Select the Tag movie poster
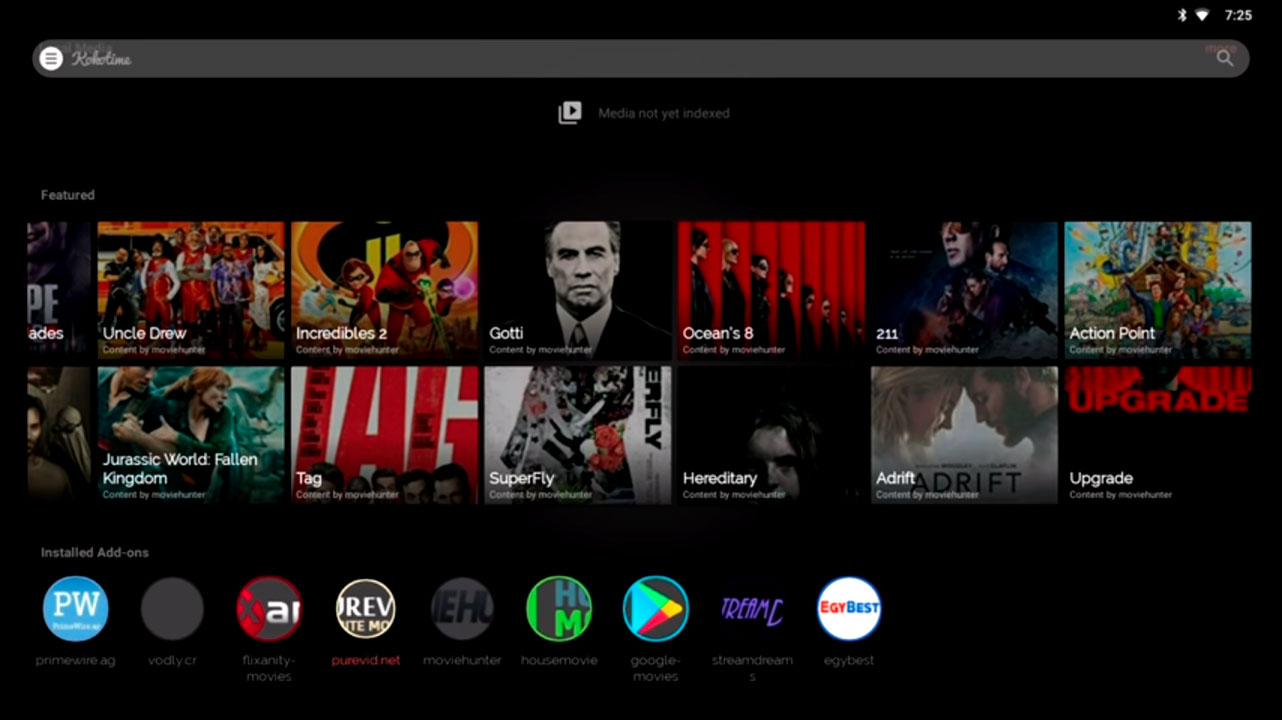 [x=385, y=435]
